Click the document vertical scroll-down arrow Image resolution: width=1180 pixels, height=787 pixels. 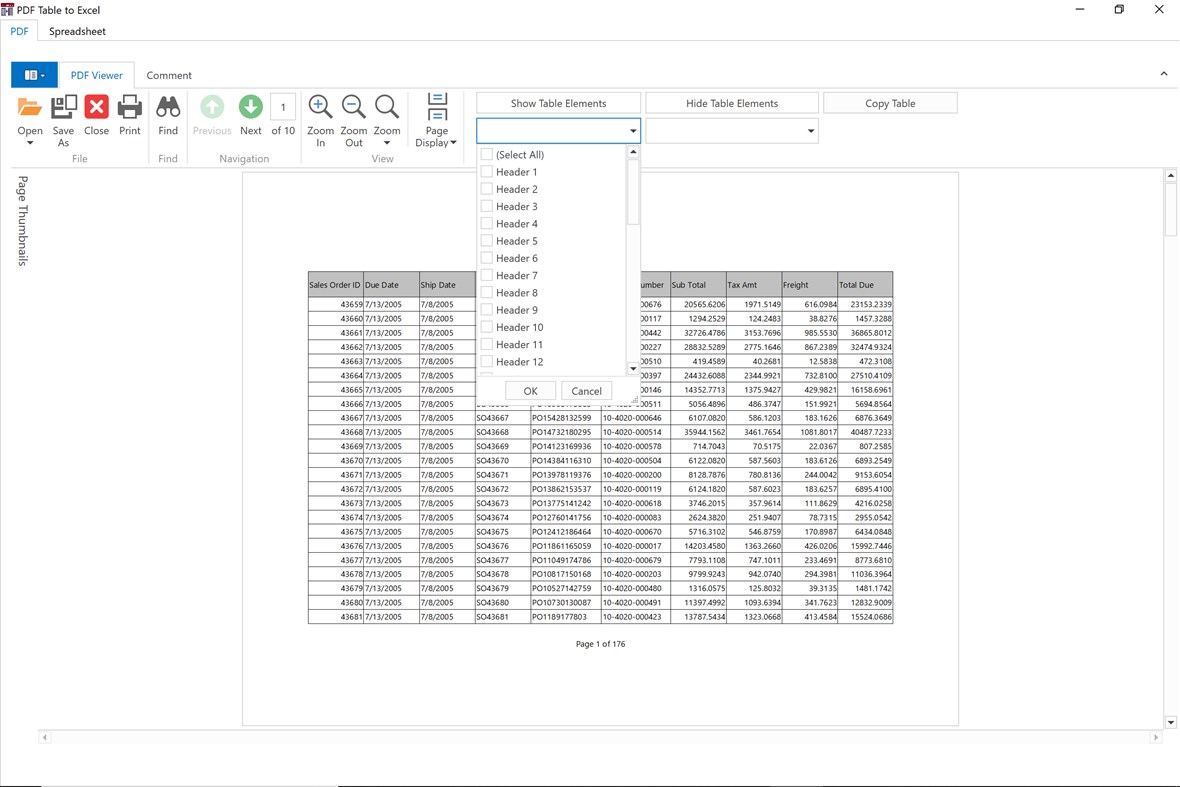pyautogui.click(x=1170, y=722)
